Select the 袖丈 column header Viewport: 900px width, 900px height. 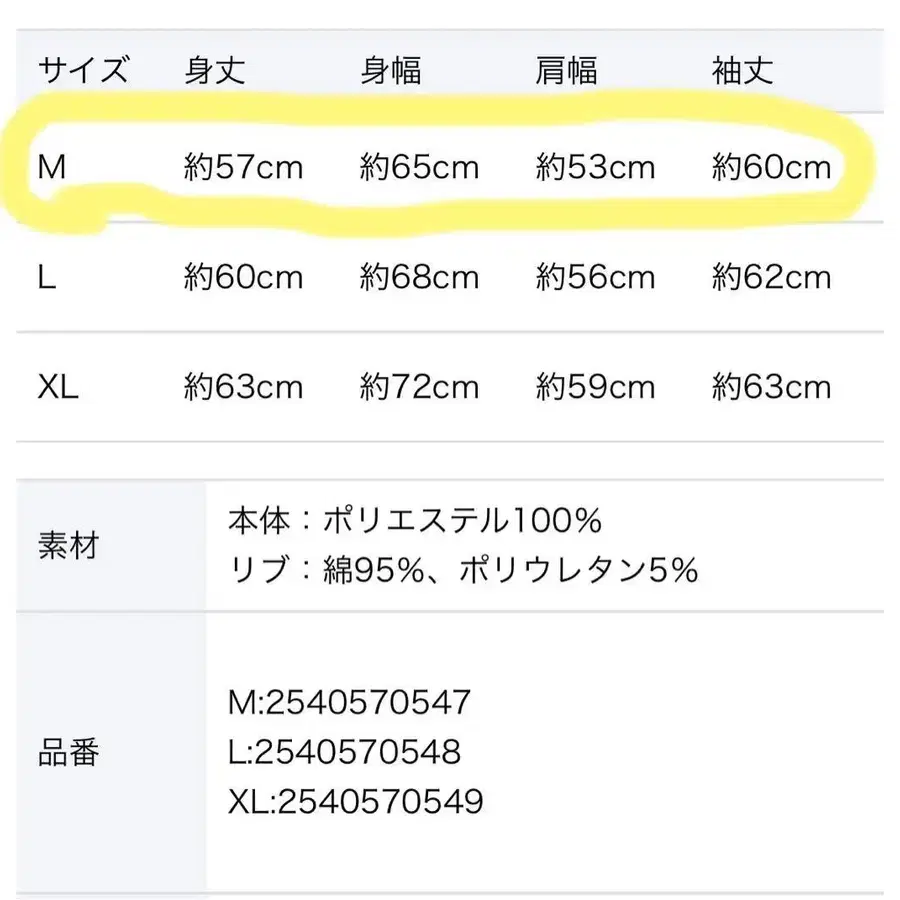coord(742,71)
